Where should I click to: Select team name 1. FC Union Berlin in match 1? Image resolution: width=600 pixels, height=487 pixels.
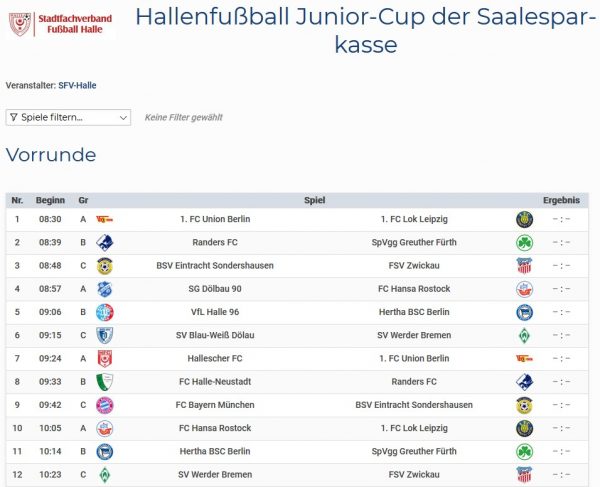click(215, 219)
